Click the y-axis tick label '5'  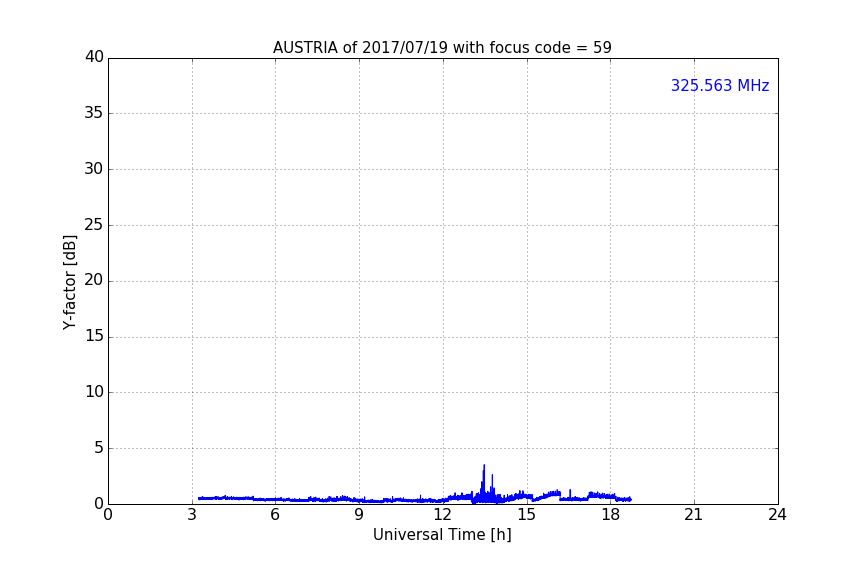click(99, 448)
